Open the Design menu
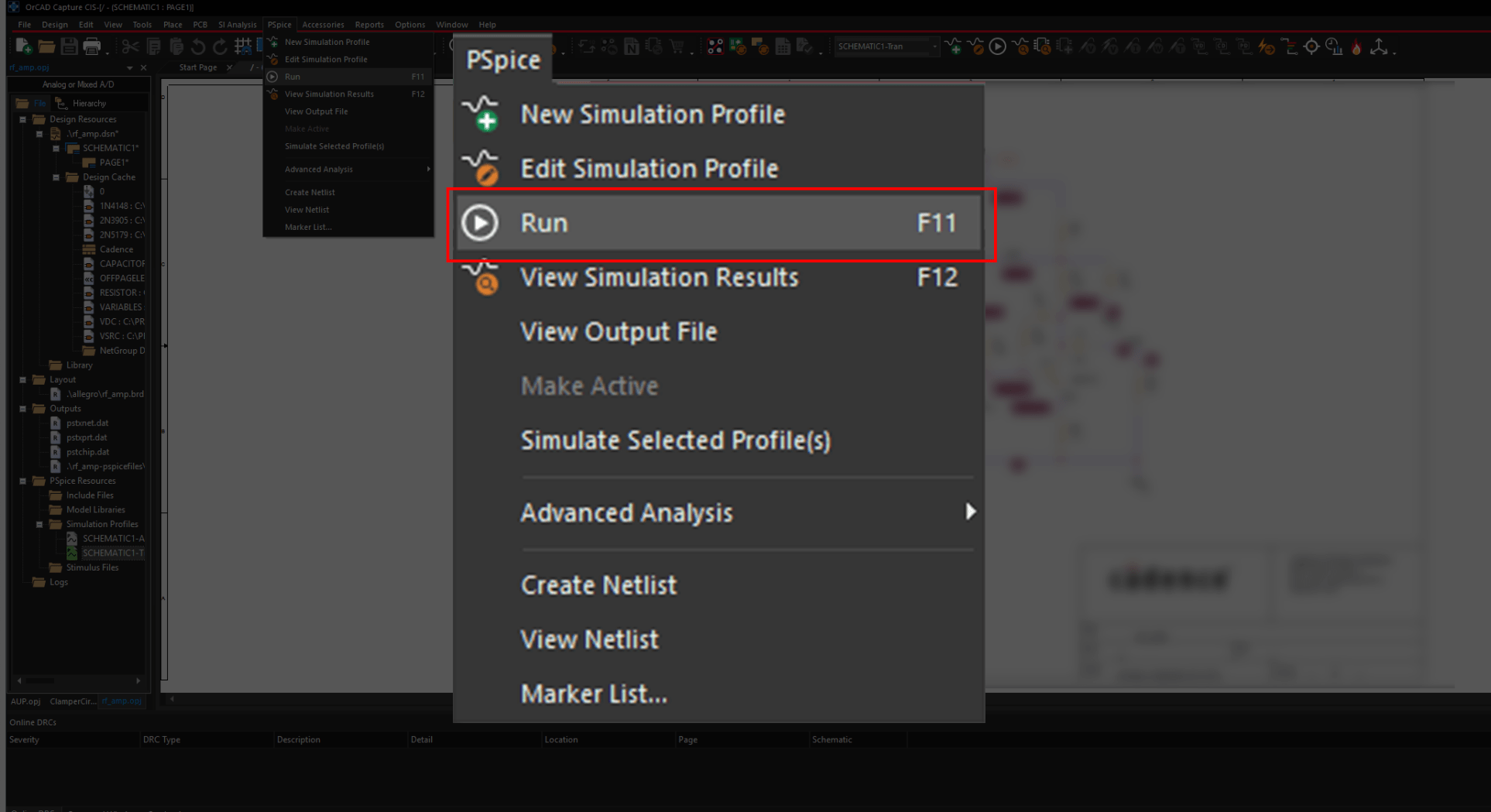The image size is (1491, 812). [x=55, y=25]
